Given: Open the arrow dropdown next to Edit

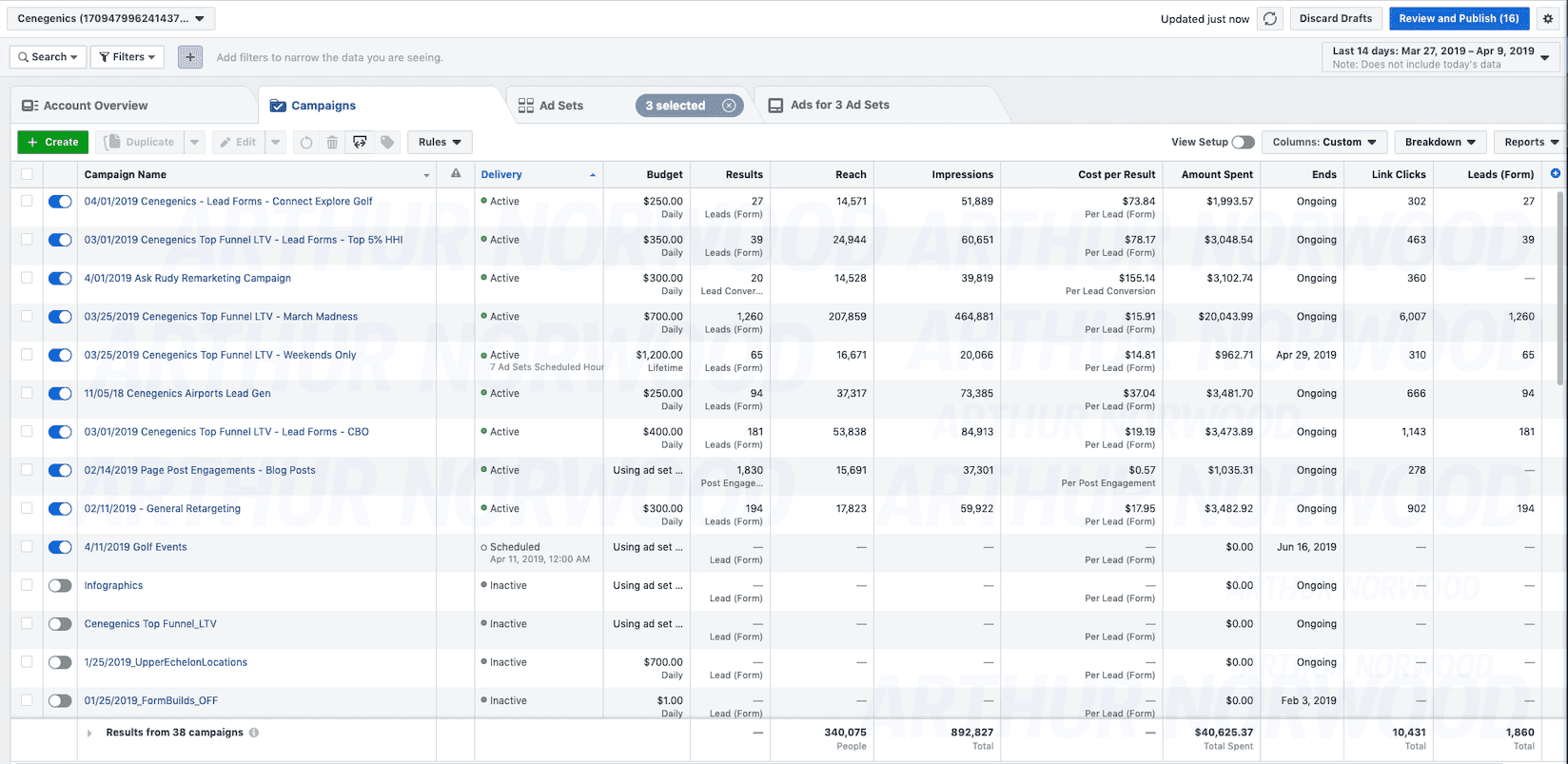Looking at the screenshot, I should click(275, 143).
